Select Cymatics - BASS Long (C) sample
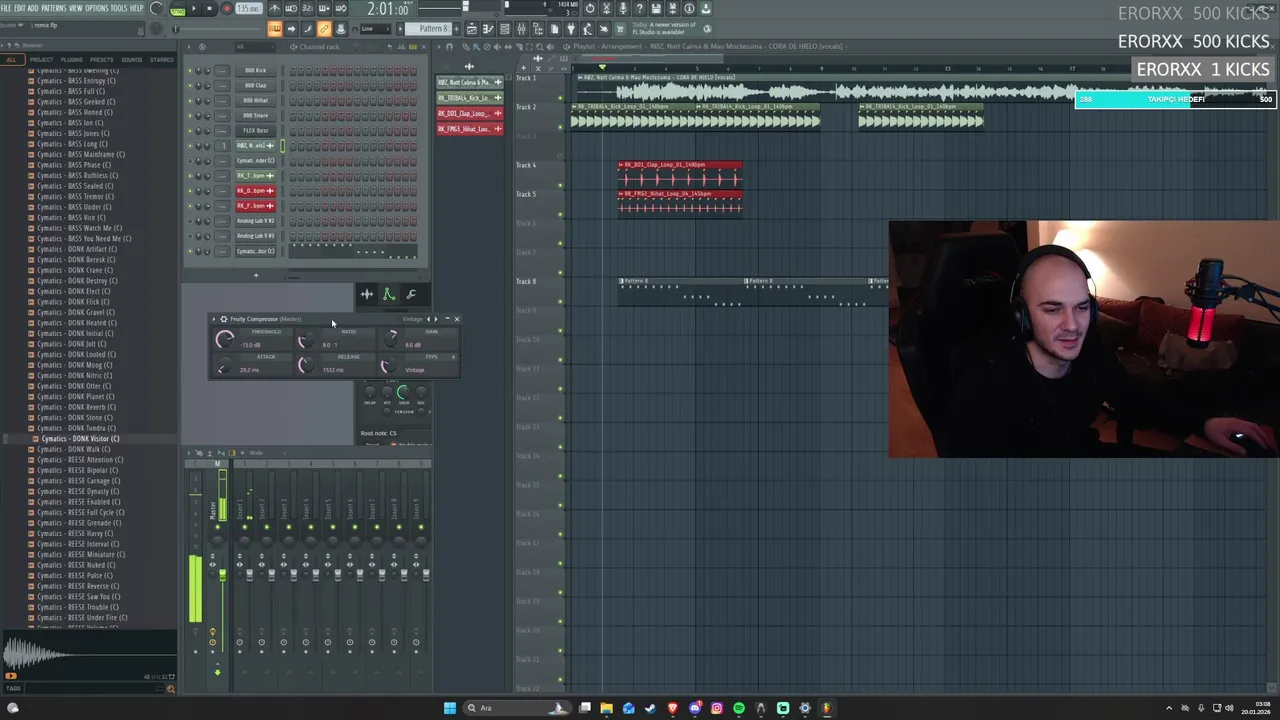 tap(72, 144)
